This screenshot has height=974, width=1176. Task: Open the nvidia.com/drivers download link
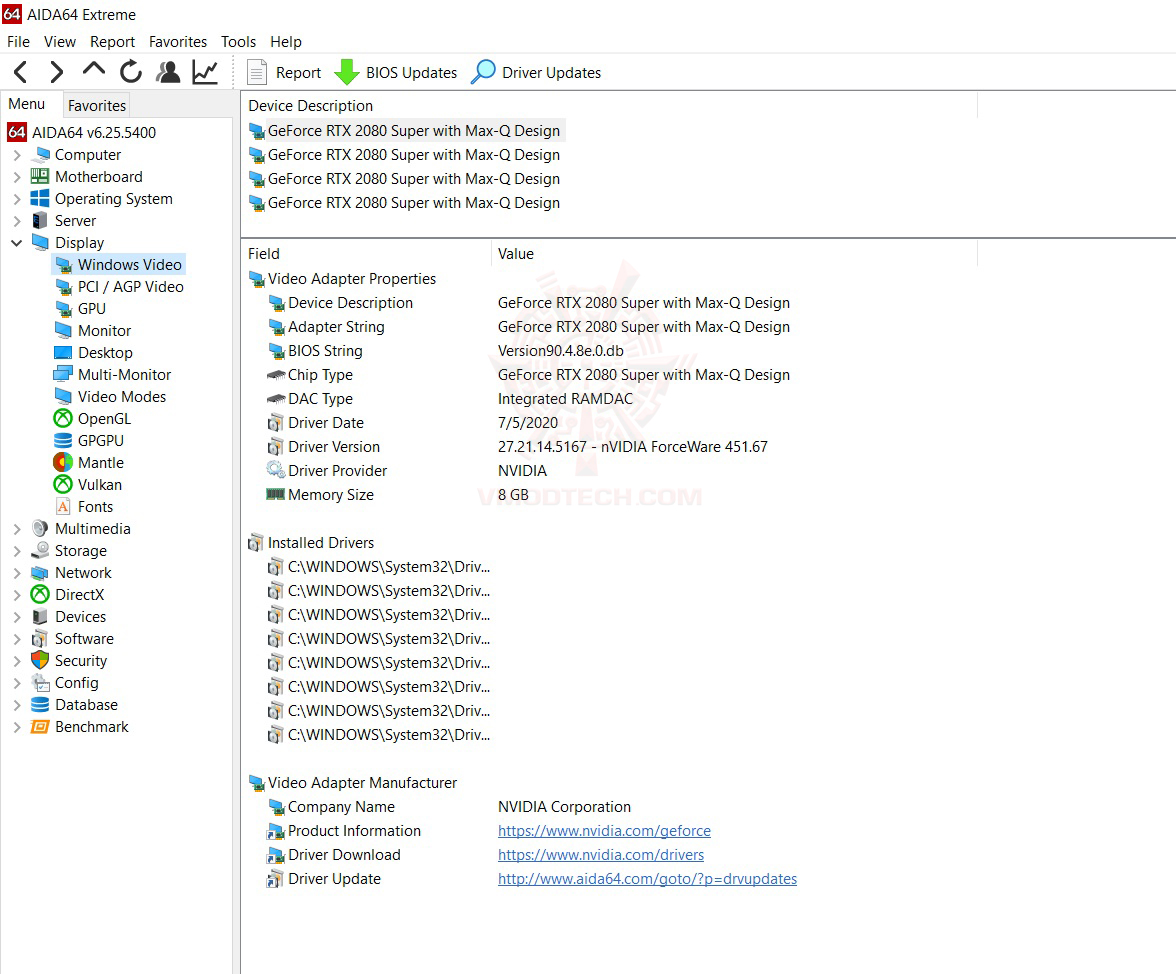(x=601, y=855)
